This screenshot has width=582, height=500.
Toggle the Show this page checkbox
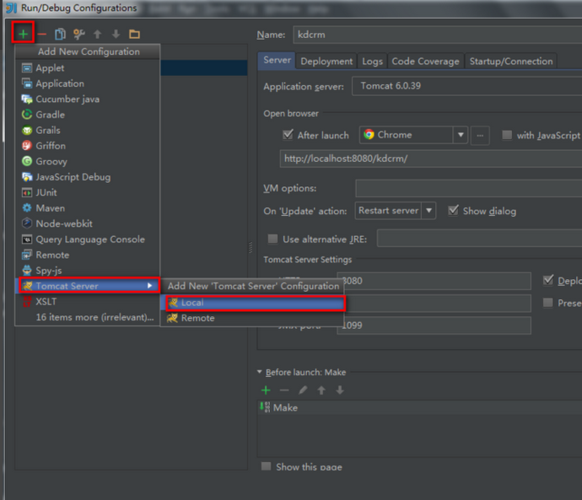tap(266, 466)
